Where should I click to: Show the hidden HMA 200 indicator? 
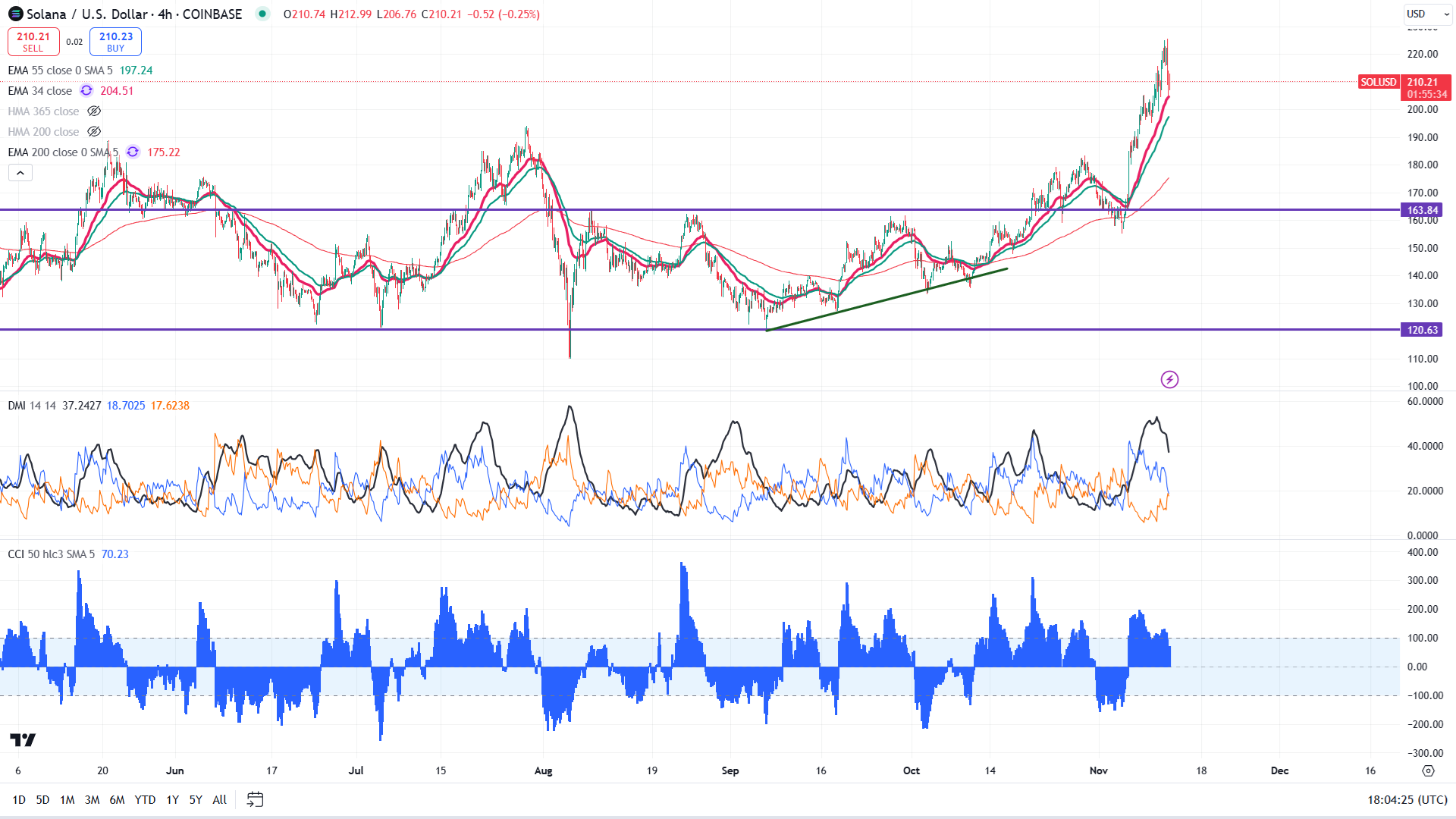[94, 132]
